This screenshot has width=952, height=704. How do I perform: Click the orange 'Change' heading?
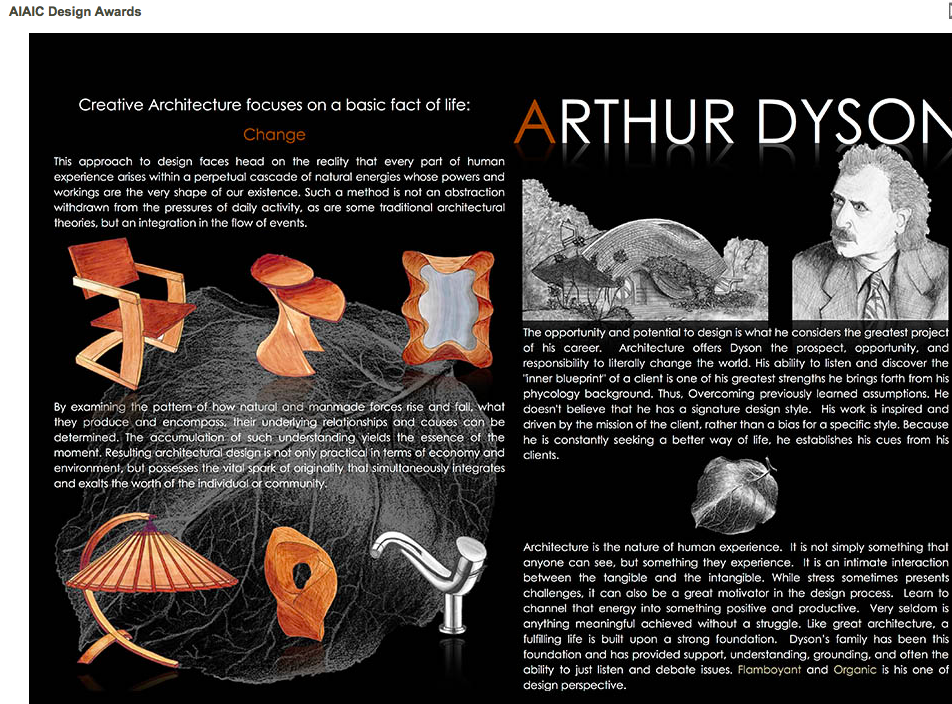click(274, 135)
